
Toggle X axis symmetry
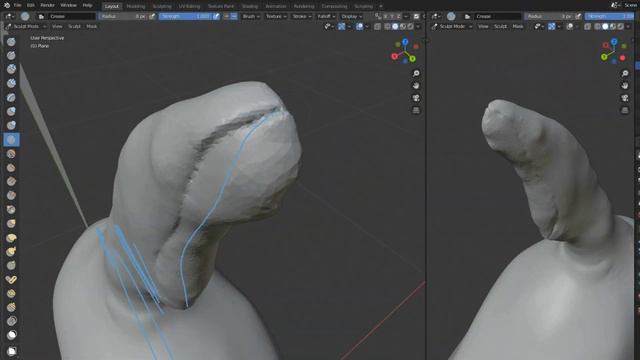(x=385, y=16)
